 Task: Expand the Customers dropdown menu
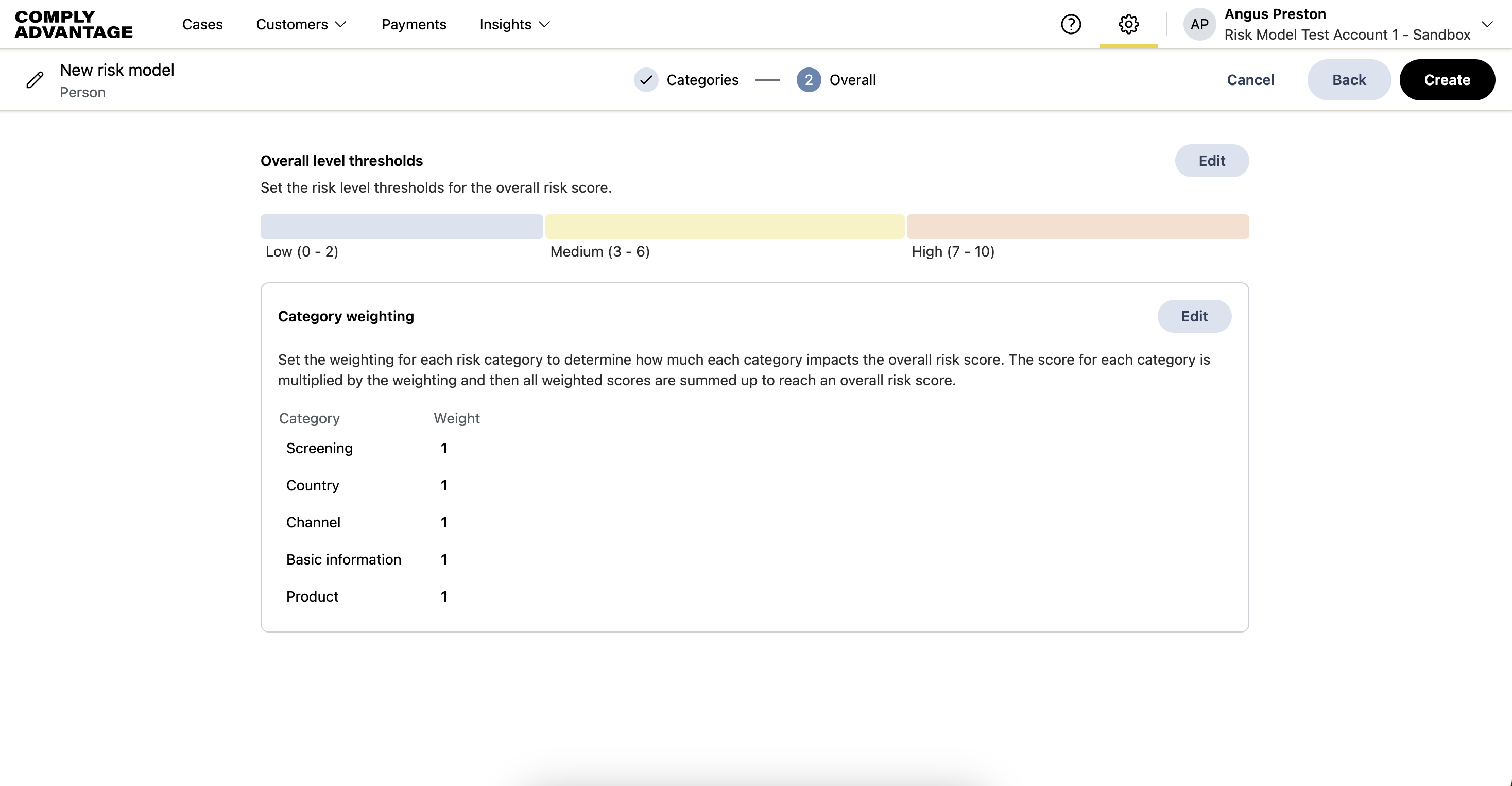click(x=301, y=24)
